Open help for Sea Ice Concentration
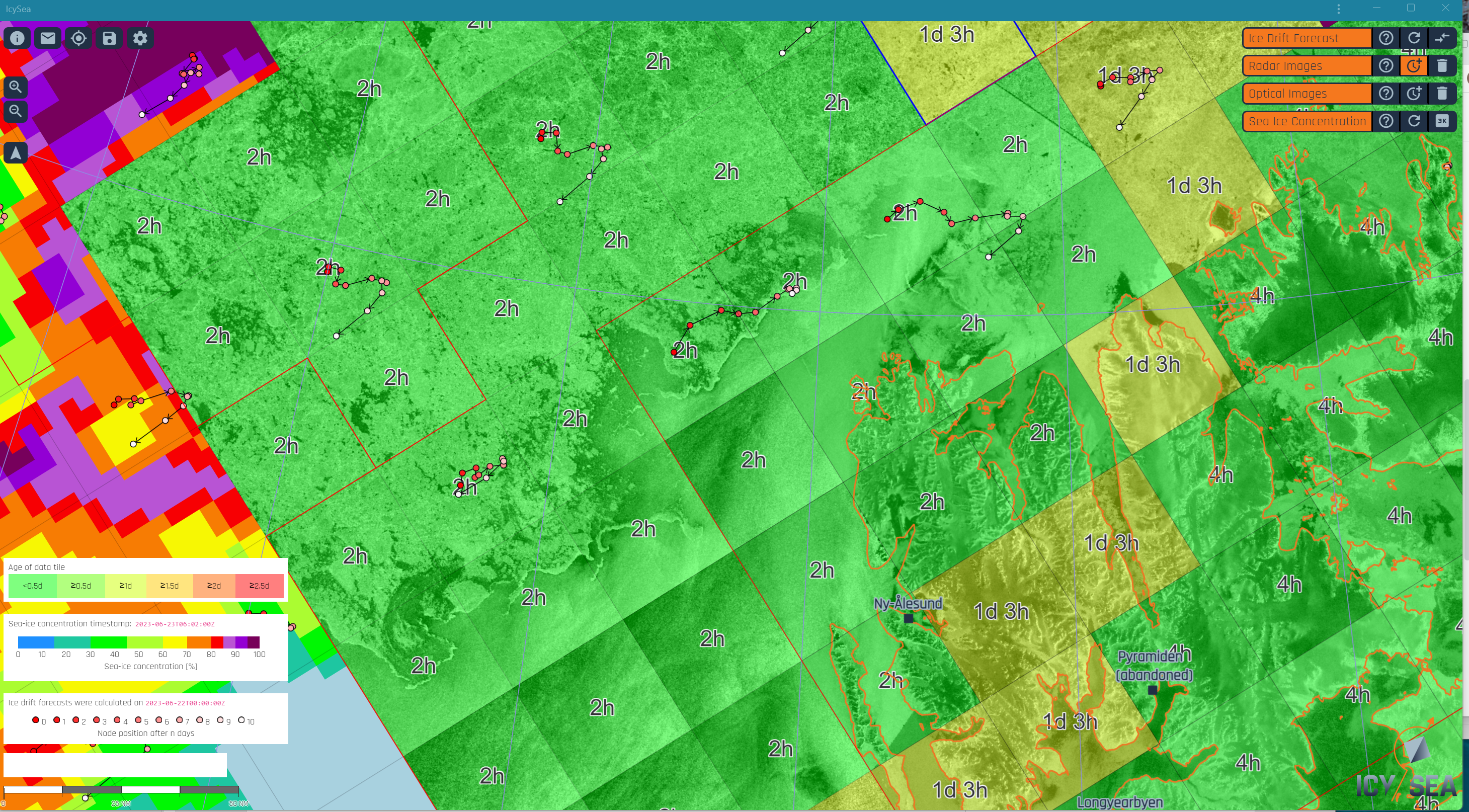The image size is (1469, 812). (1386, 121)
